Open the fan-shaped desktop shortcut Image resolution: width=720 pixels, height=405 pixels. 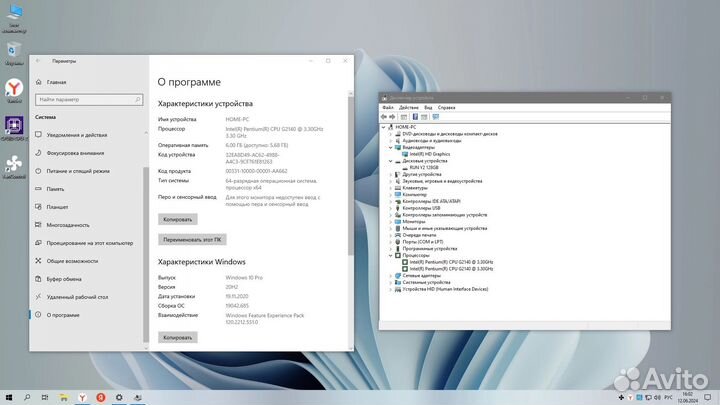tap(14, 165)
